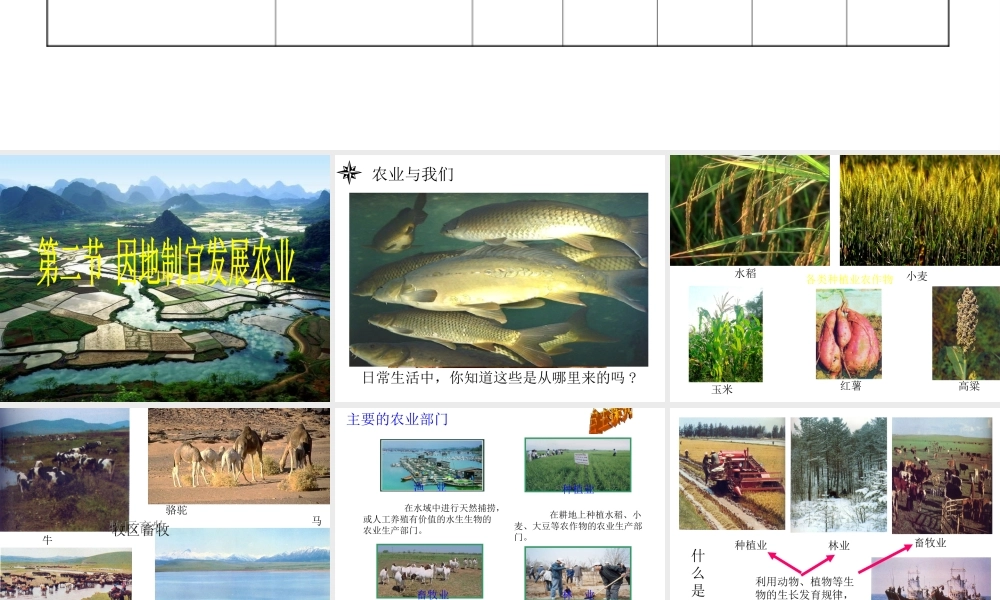Screen dimensions: 1000x600
Task: Open the fish slide titled 农业与我们
Action: [499, 278]
